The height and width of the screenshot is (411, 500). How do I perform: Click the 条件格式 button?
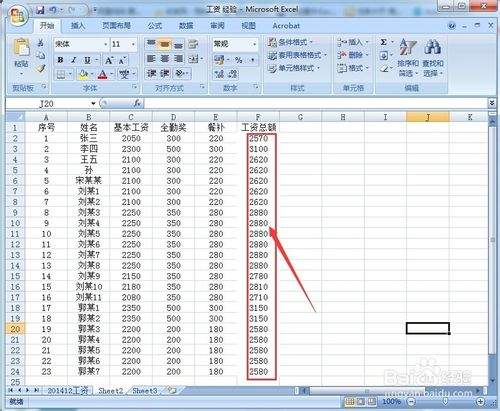click(290, 42)
